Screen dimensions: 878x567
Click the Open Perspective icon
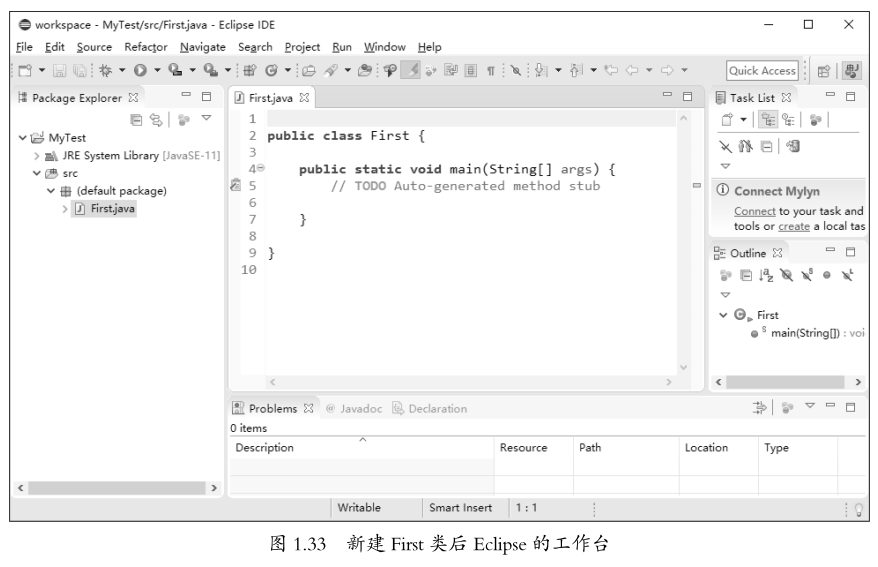pyautogui.click(x=824, y=71)
